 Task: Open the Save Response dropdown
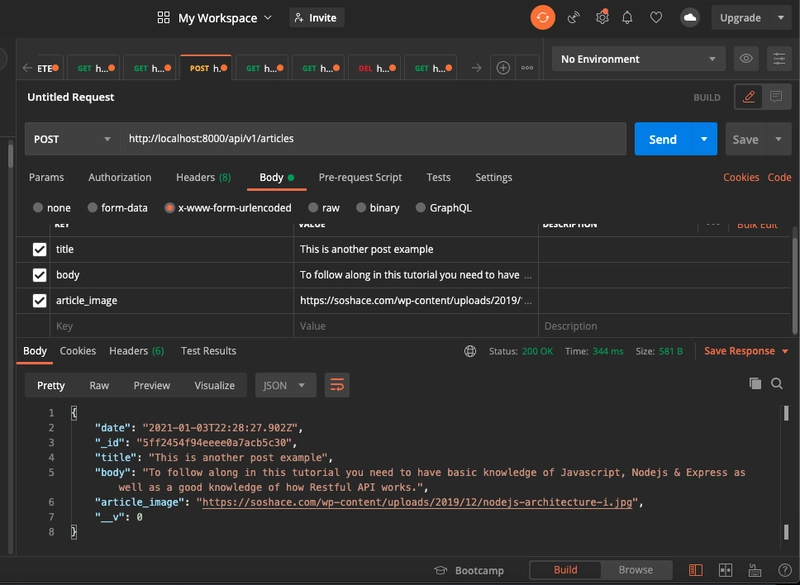coord(746,351)
